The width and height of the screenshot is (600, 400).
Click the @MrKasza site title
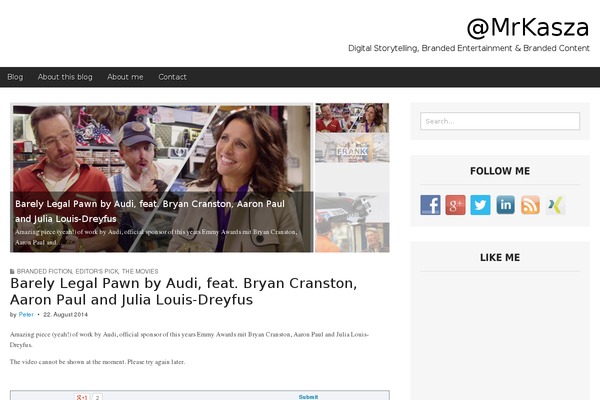click(528, 28)
